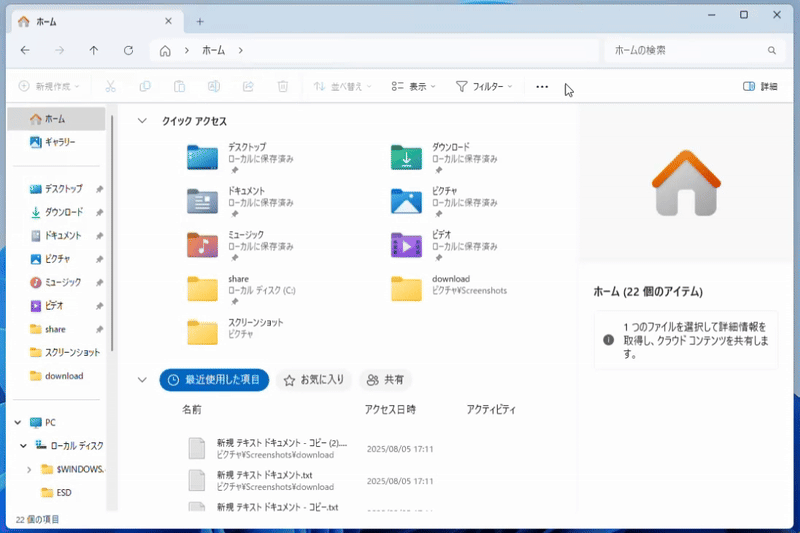Refresh the current folder view
The width and height of the screenshot is (800, 533).
129,50
